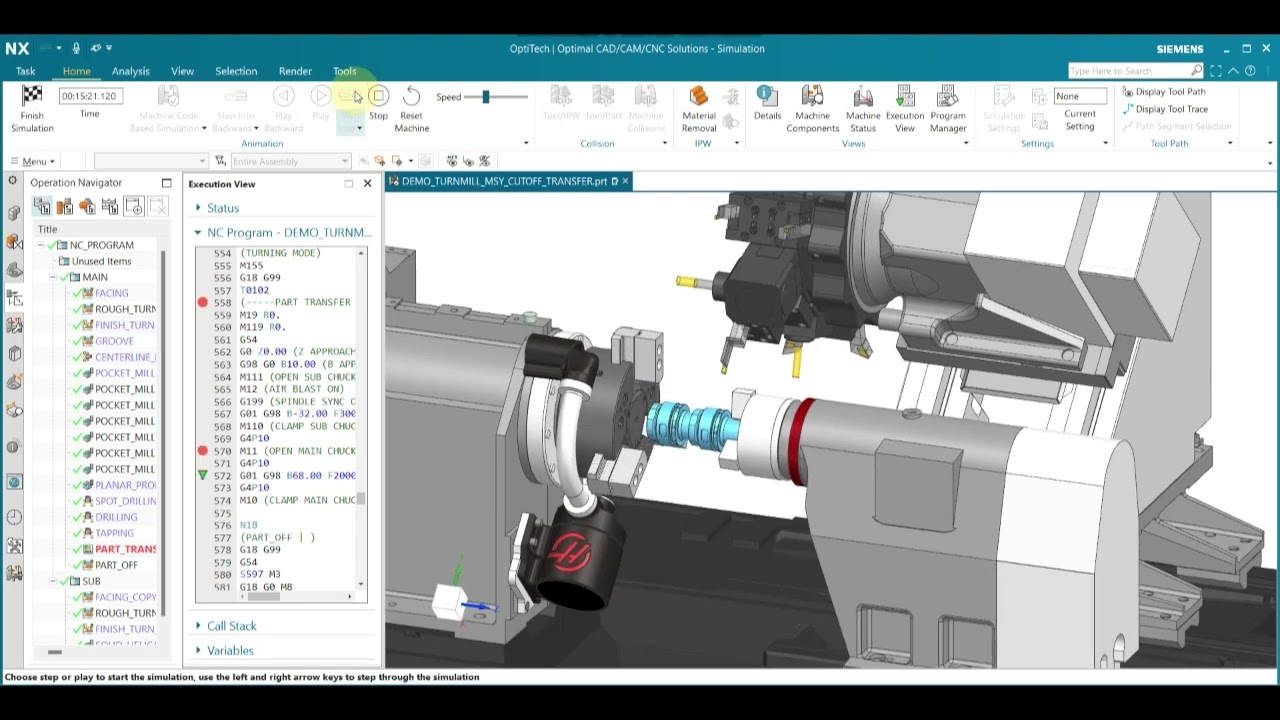Open the Material Removal tool

699,96
